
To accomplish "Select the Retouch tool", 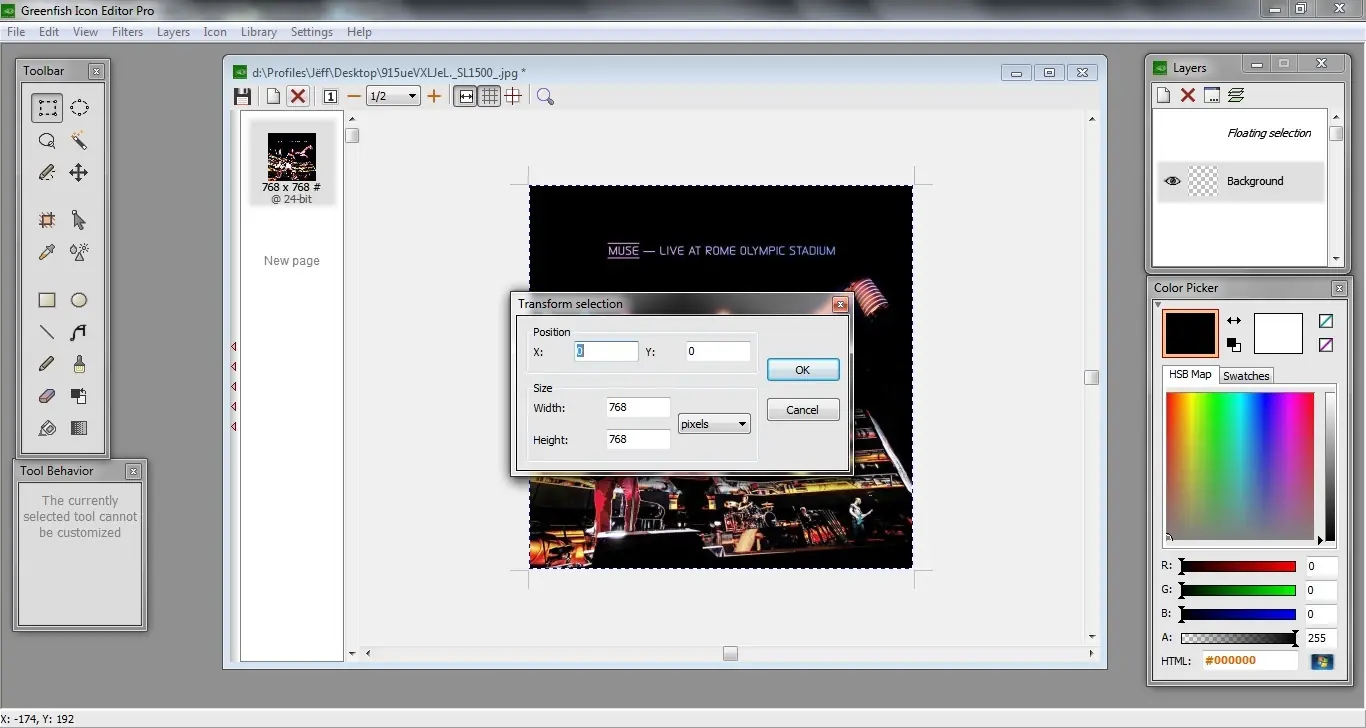I will pos(79,252).
